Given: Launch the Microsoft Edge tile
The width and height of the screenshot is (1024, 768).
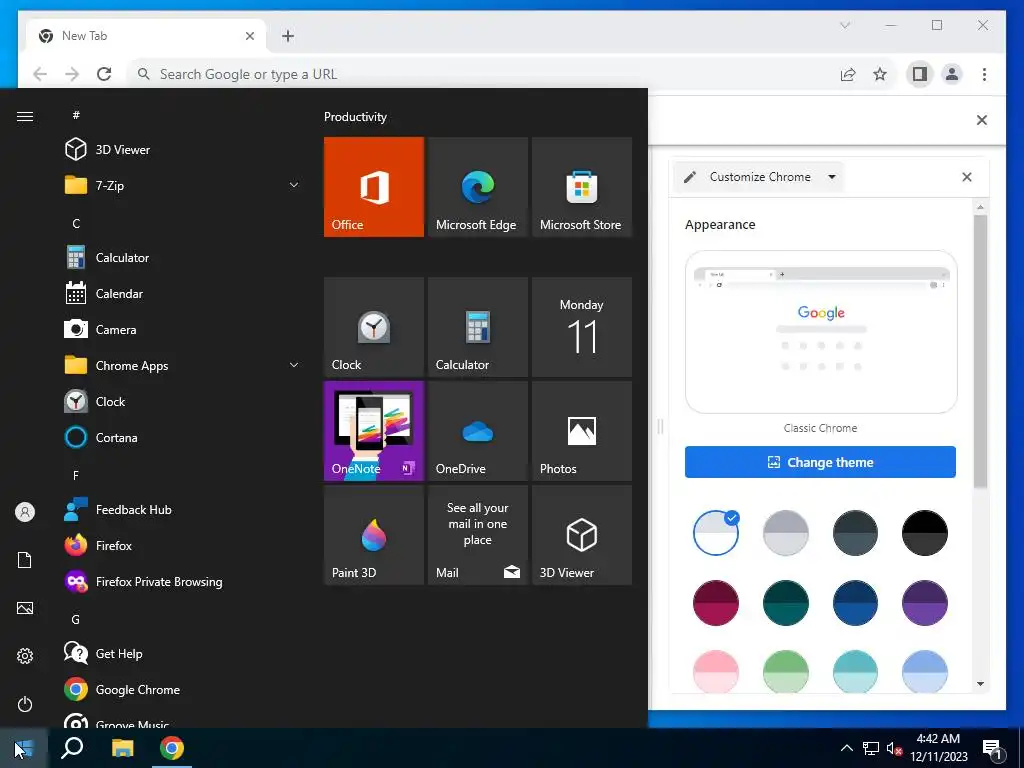Looking at the screenshot, I should [477, 187].
